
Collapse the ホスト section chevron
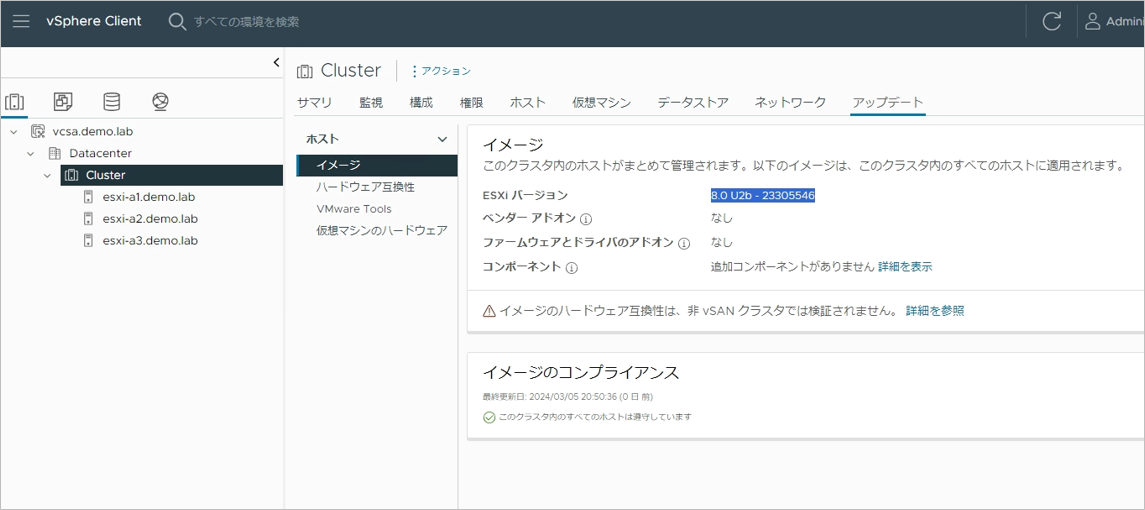442,139
